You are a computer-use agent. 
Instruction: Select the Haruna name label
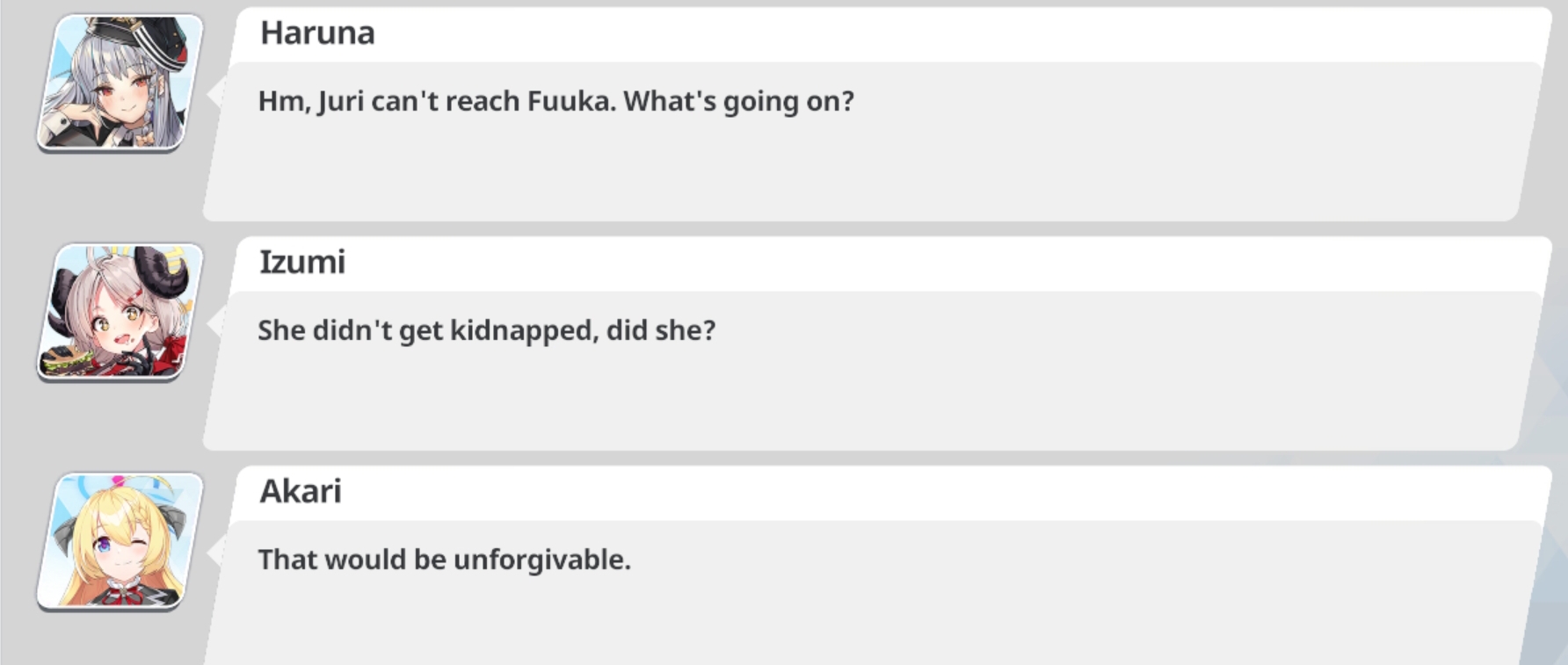(317, 33)
